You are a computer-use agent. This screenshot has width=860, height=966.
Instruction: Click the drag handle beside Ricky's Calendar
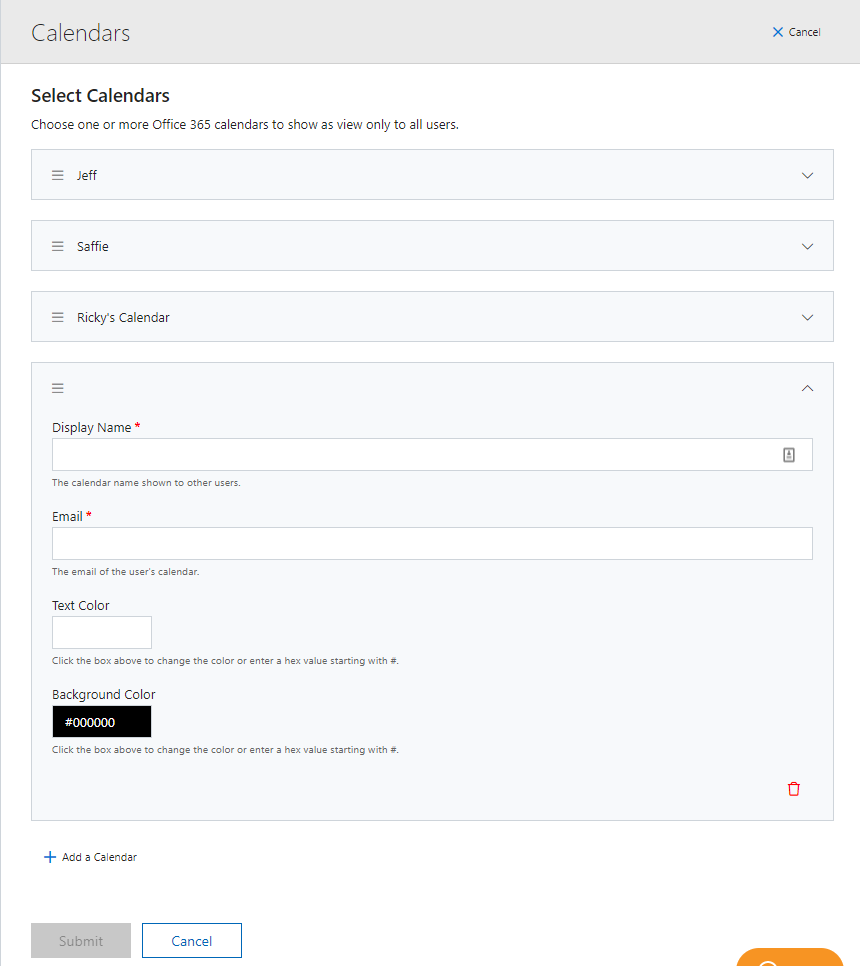click(57, 317)
